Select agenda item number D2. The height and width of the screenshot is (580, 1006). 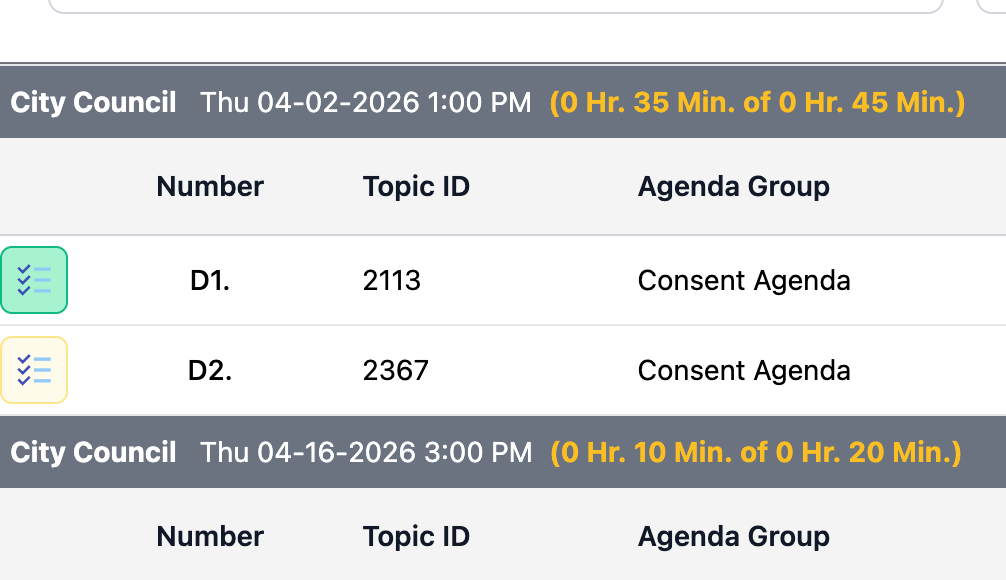click(x=210, y=371)
